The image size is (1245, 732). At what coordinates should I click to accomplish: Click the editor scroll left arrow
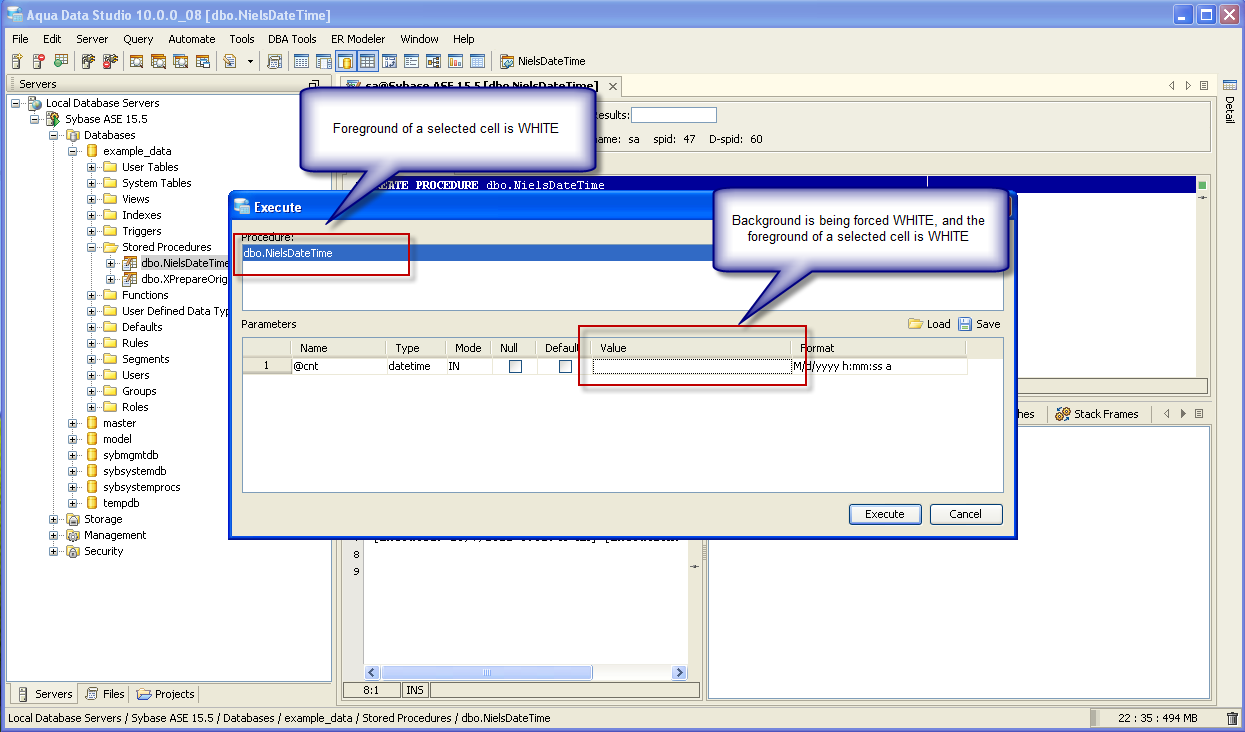point(371,673)
